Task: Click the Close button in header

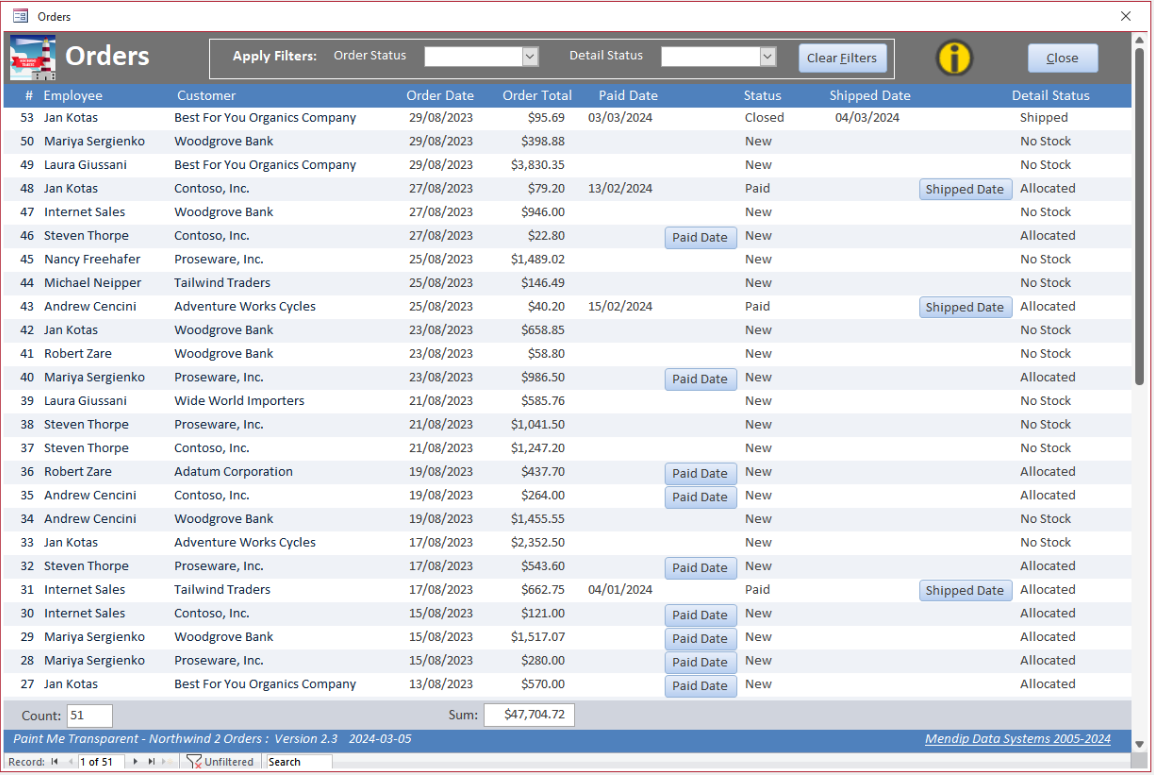Action: 1062,58
